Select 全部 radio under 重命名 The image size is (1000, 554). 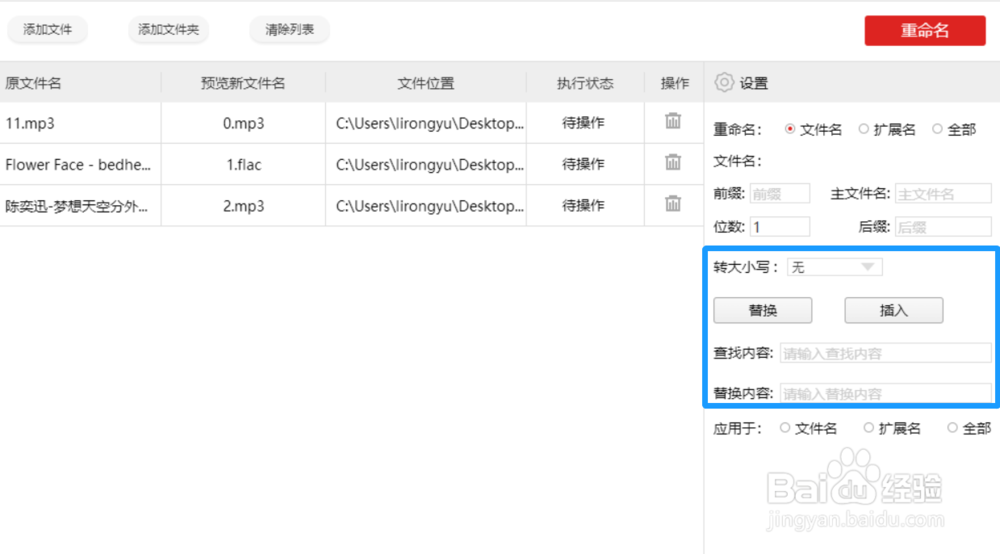[937, 129]
